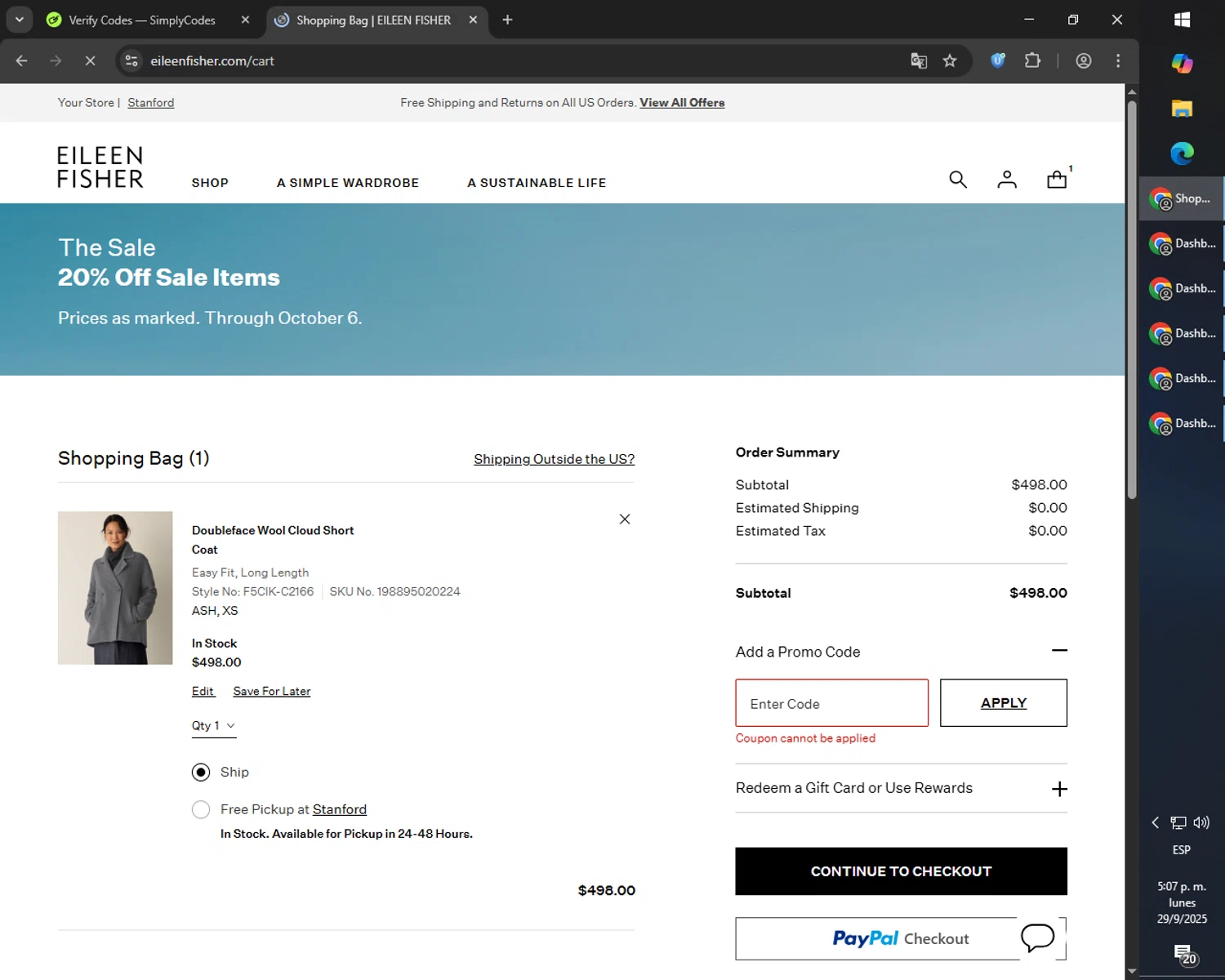Open Shipping Outside the US link
This screenshot has height=980, width=1225.
(555, 459)
